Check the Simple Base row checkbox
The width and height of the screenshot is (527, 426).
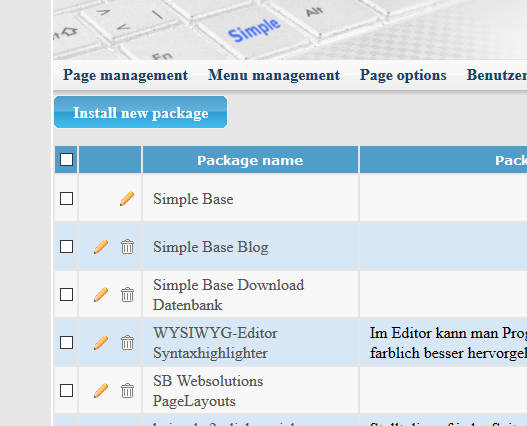[67, 198]
